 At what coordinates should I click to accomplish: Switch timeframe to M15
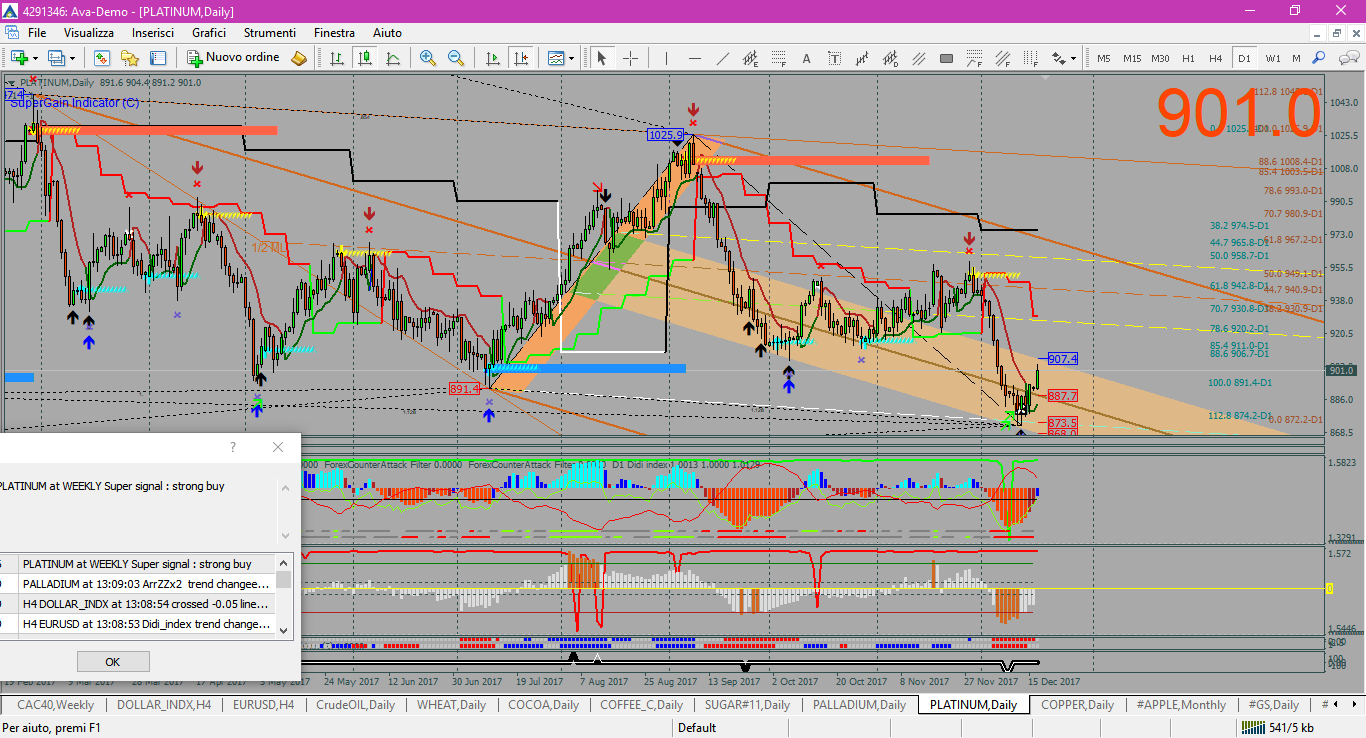tap(1132, 58)
